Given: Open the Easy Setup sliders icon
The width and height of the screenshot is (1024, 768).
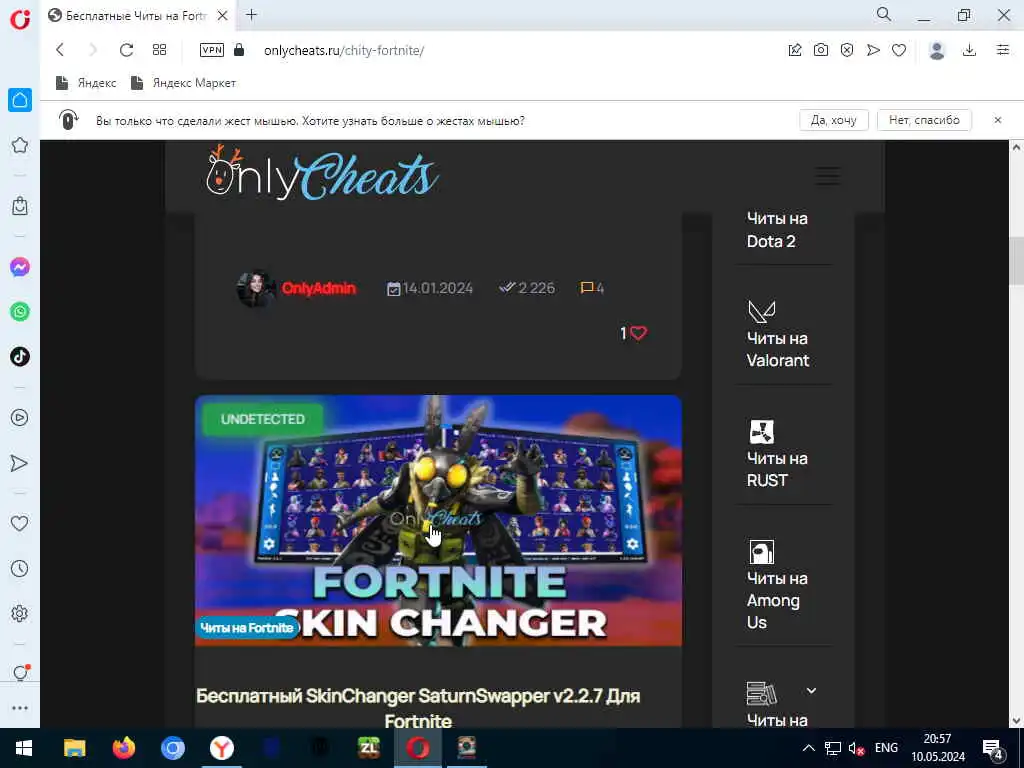Looking at the screenshot, I should (1003, 50).
